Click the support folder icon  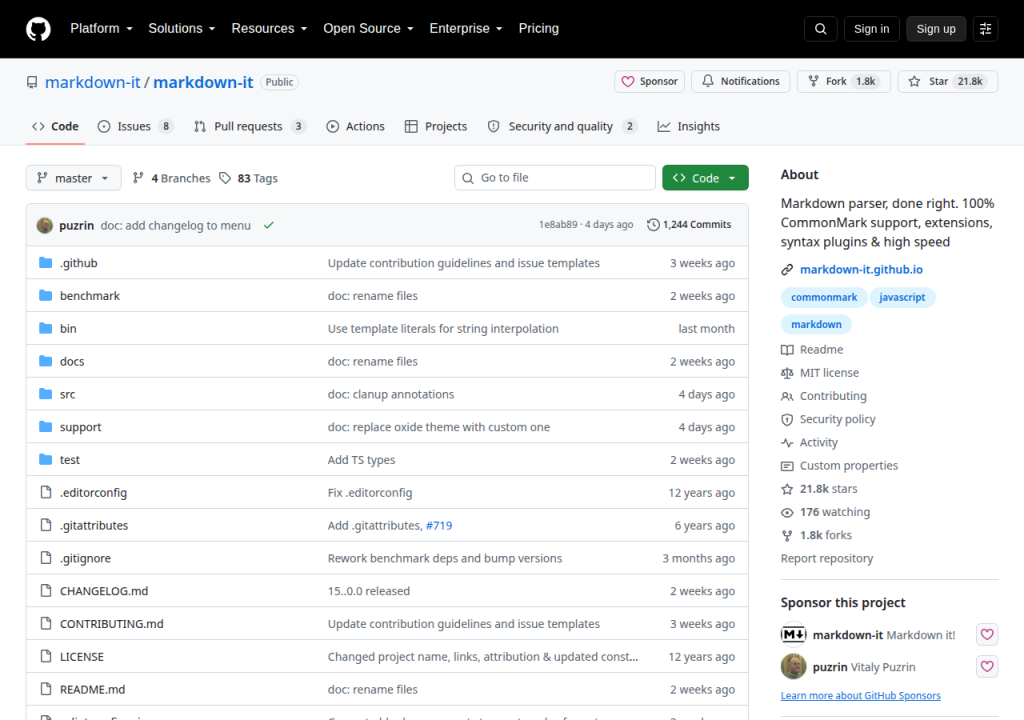45,427
